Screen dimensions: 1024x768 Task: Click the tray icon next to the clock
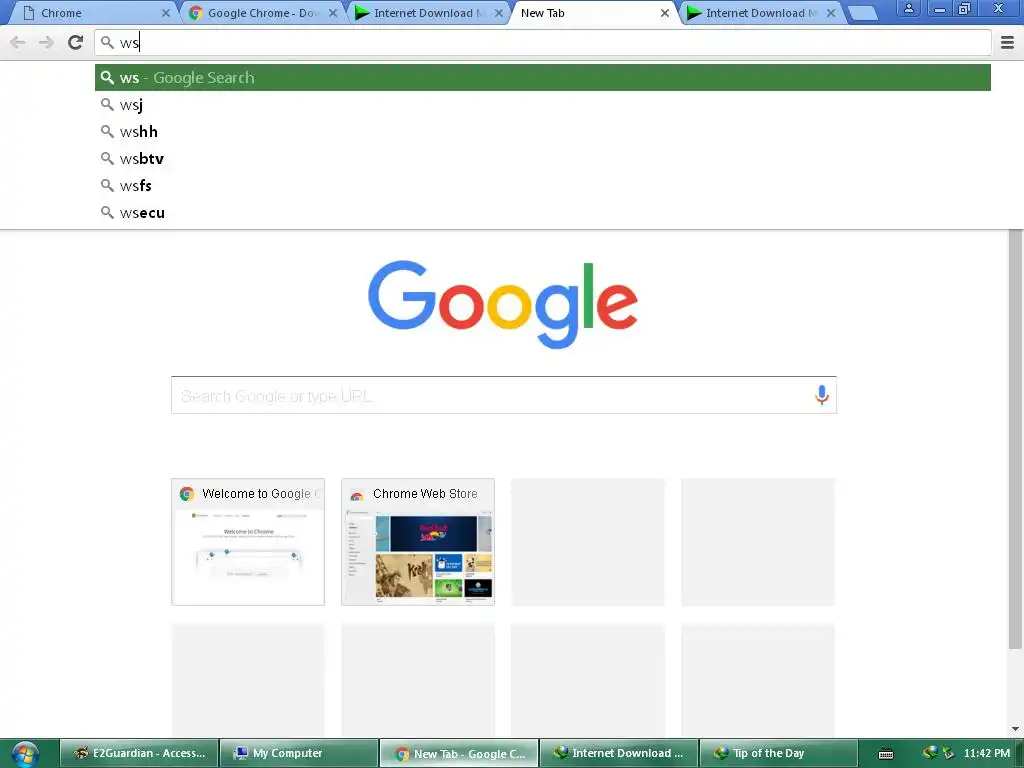coord(948,754)
